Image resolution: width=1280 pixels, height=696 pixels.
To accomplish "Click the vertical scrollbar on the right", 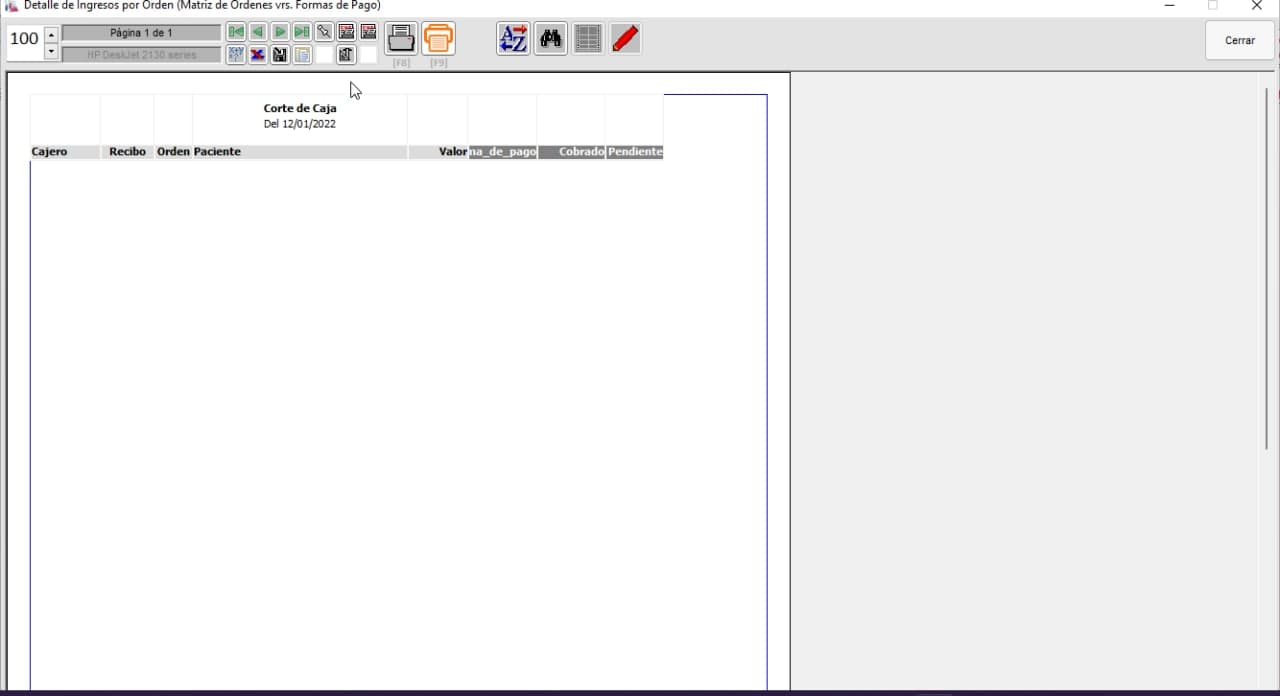I will tap(1266, 268).
